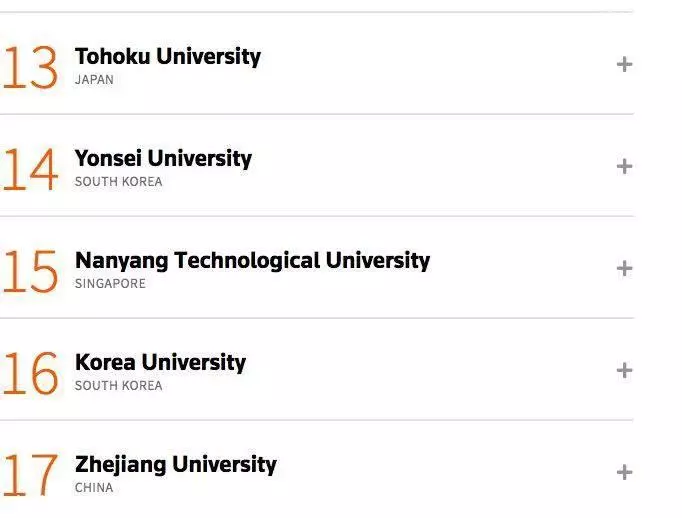Expand the Korea University plus icon
Screen dimensions: 682x518
[624, 371]
